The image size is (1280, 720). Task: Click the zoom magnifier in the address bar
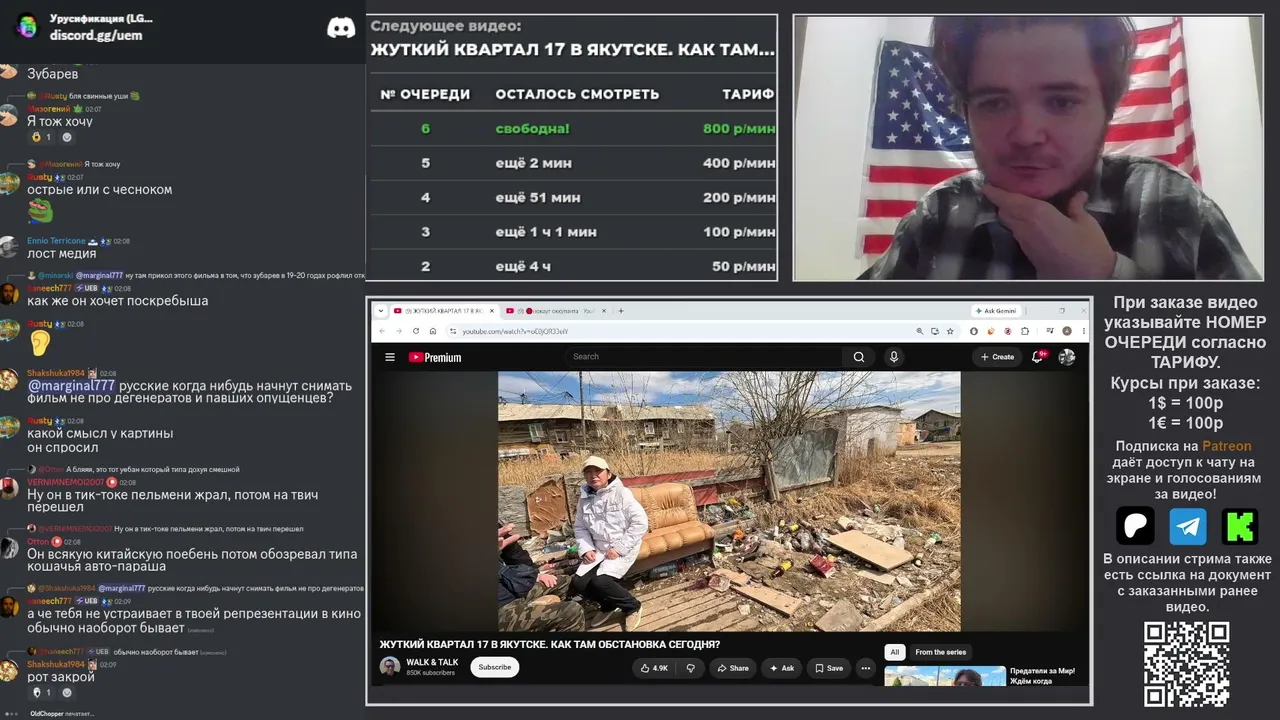pos(919,331)
